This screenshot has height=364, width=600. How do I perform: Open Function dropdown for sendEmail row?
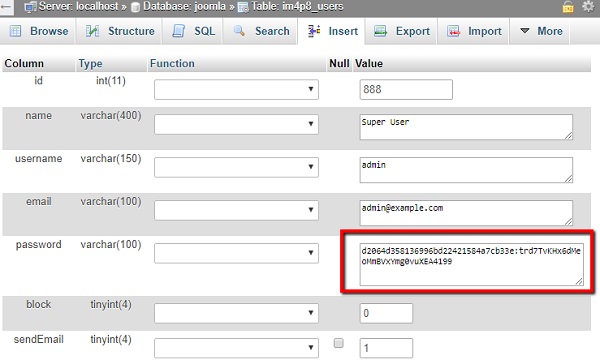236,348
